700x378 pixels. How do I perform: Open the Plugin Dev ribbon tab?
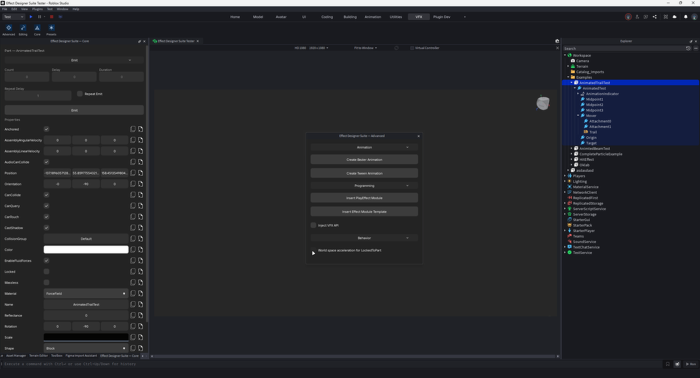(x=442, y=17)
